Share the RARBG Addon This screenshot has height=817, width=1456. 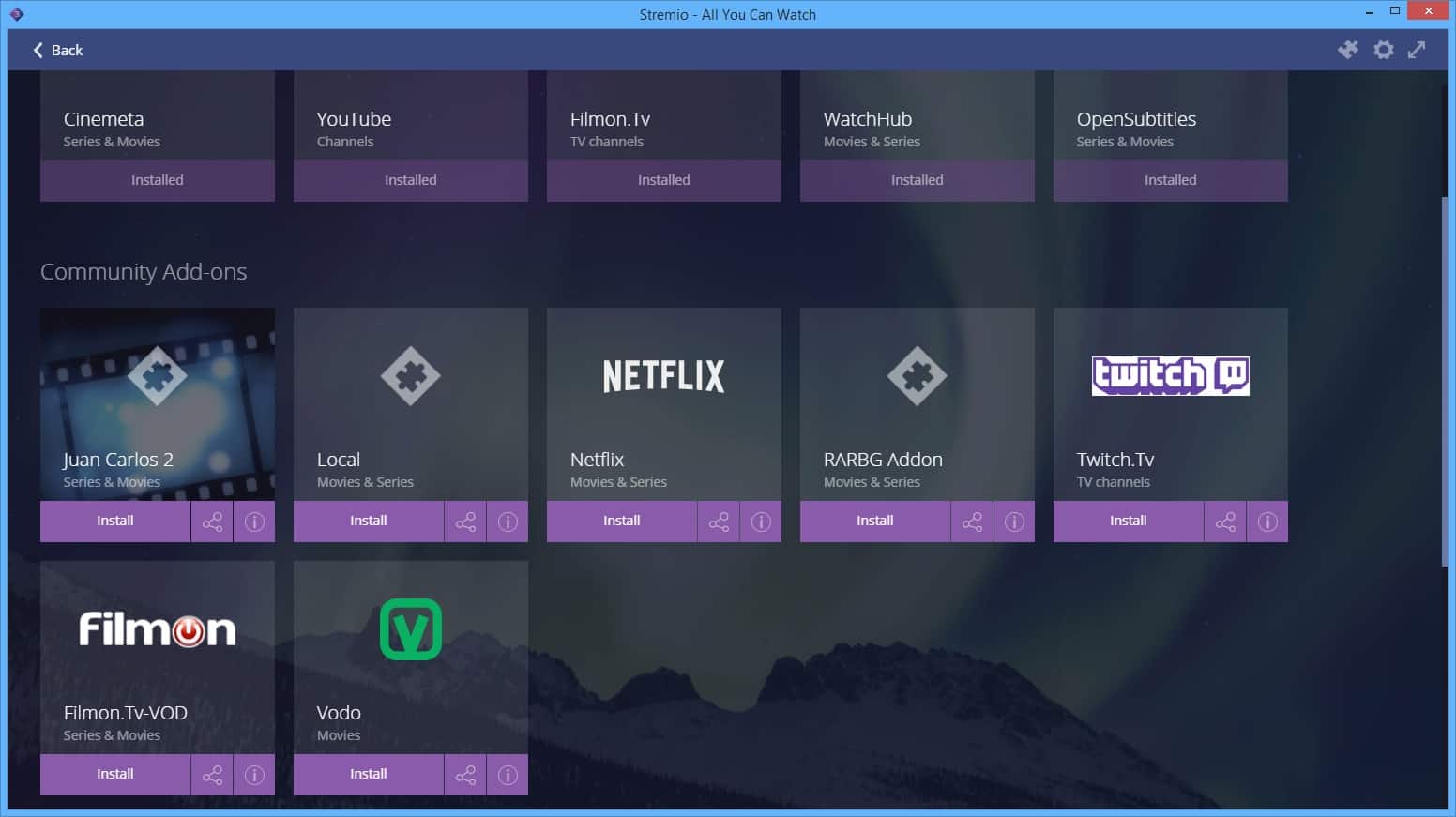(972, 522)
